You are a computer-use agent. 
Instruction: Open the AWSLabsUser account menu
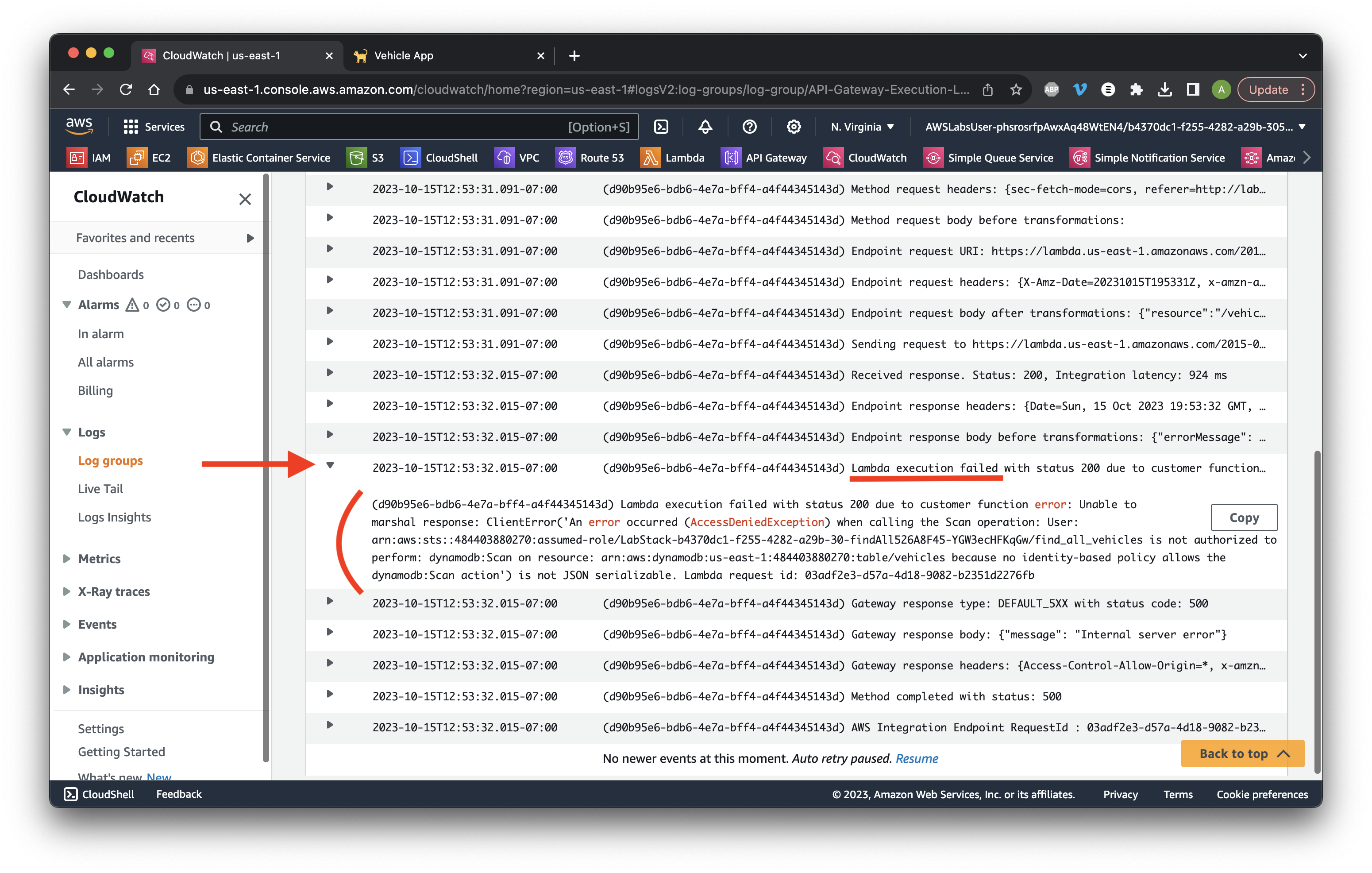pos(1115,127)
